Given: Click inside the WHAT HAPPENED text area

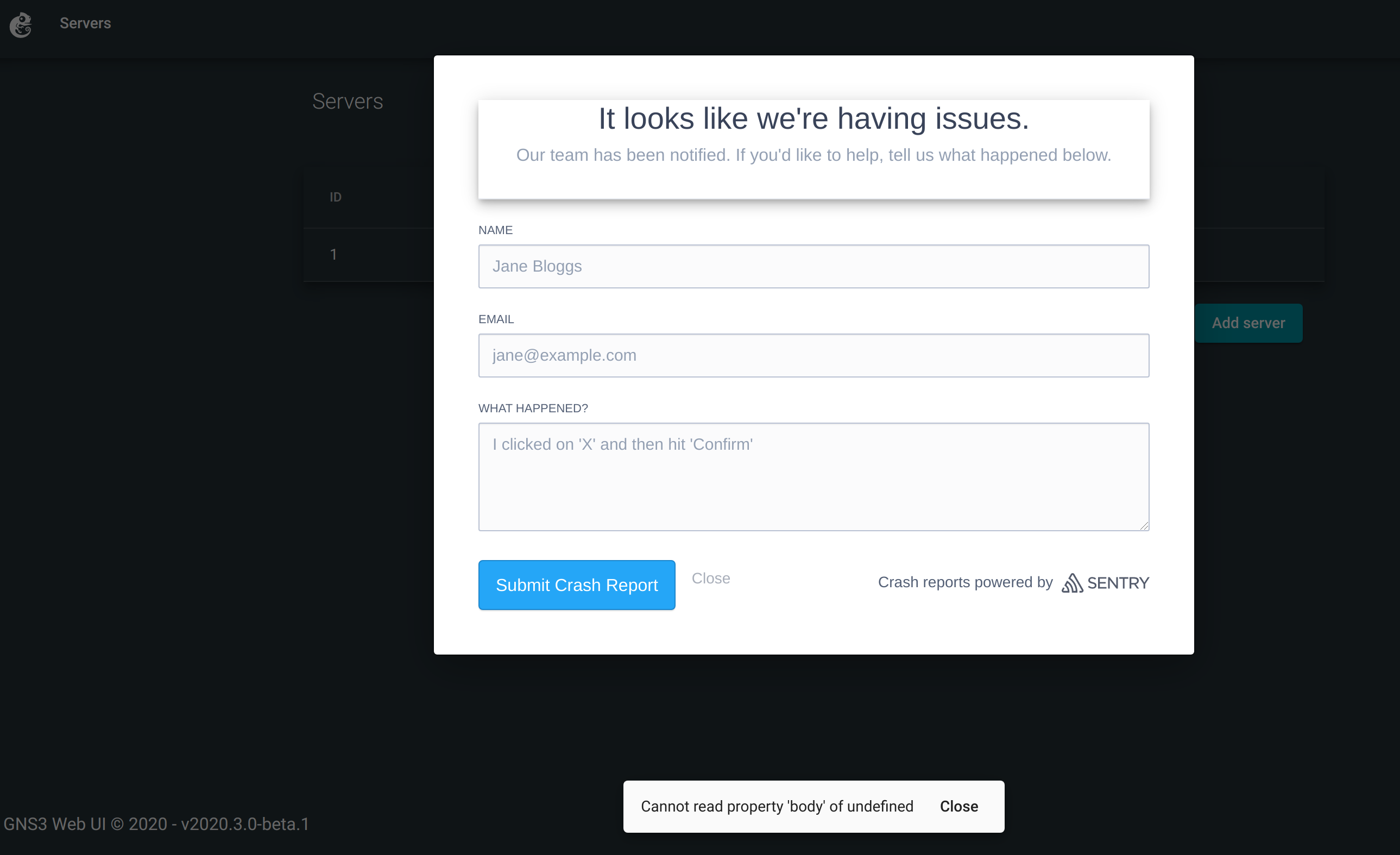Looking at the screenshot, I should (813, 477).
